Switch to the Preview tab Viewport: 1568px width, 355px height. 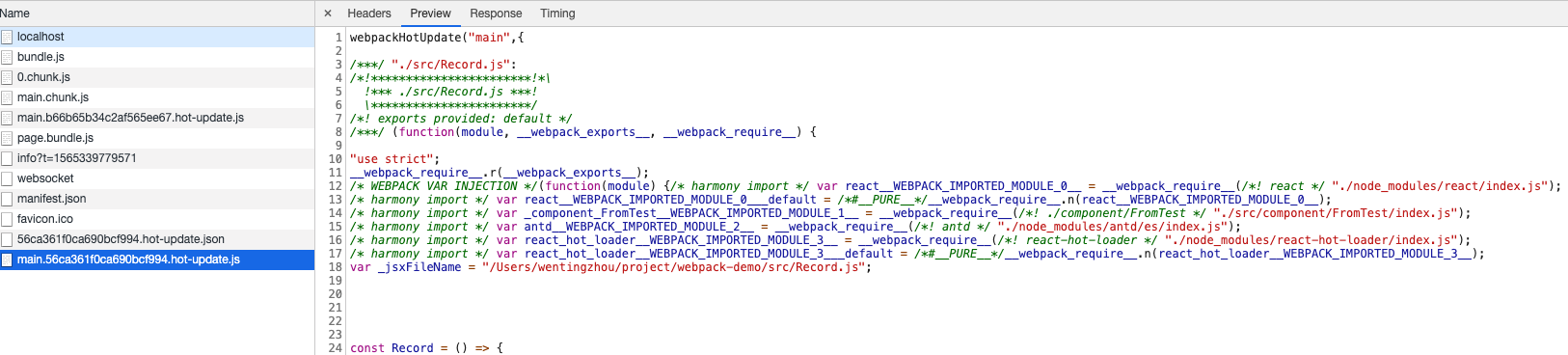pos(430,14)
